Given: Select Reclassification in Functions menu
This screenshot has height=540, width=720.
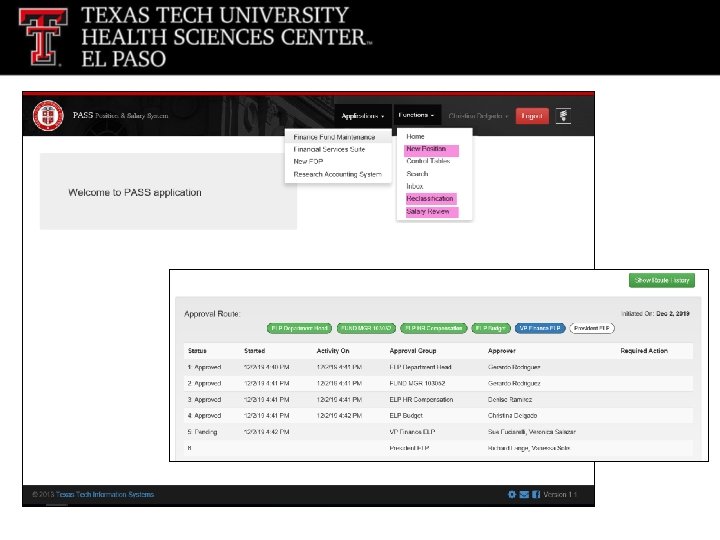Looking at the screenshot, I should (x=431, y=199).
